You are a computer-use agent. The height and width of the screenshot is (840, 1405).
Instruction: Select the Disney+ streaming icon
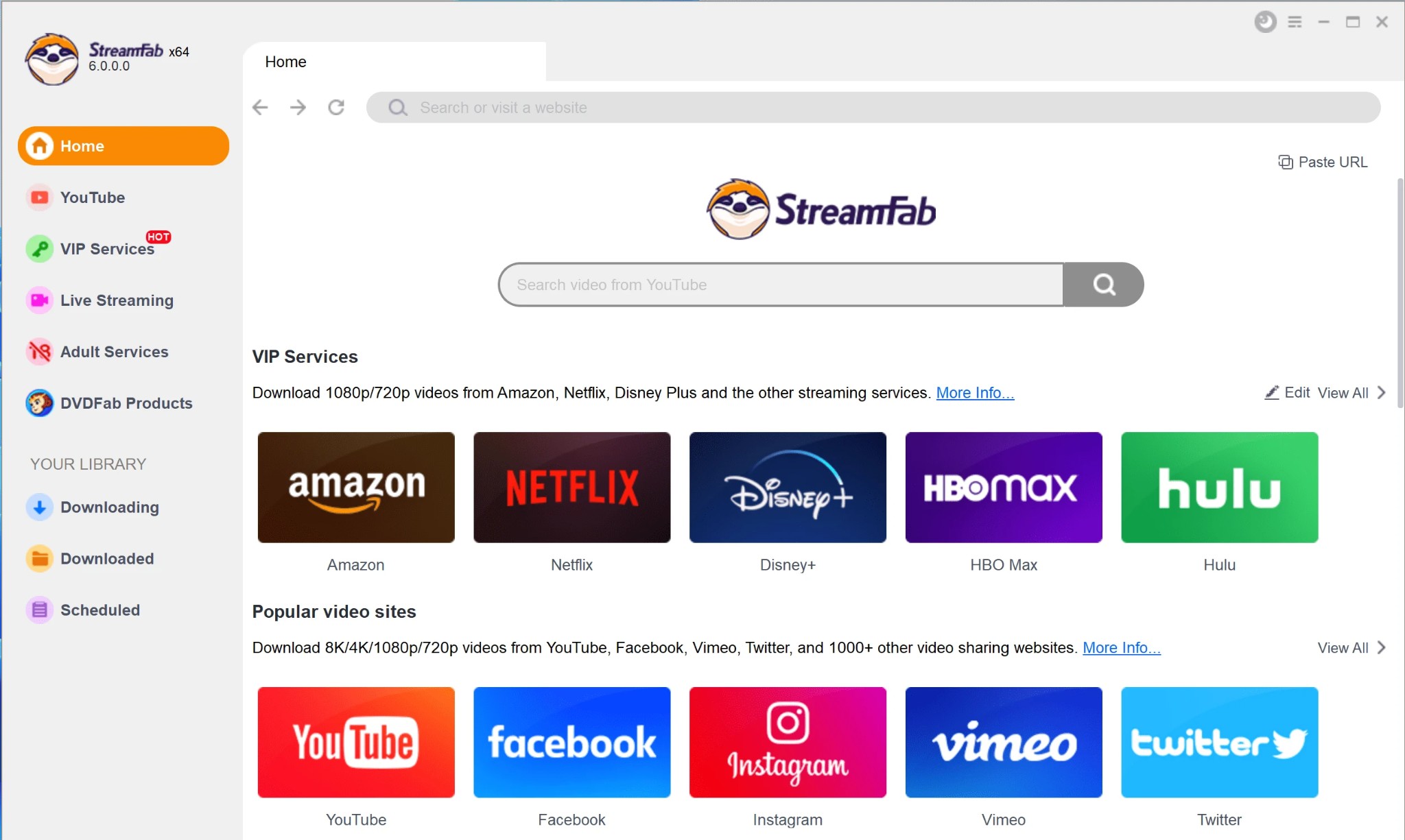coord(787,486)
